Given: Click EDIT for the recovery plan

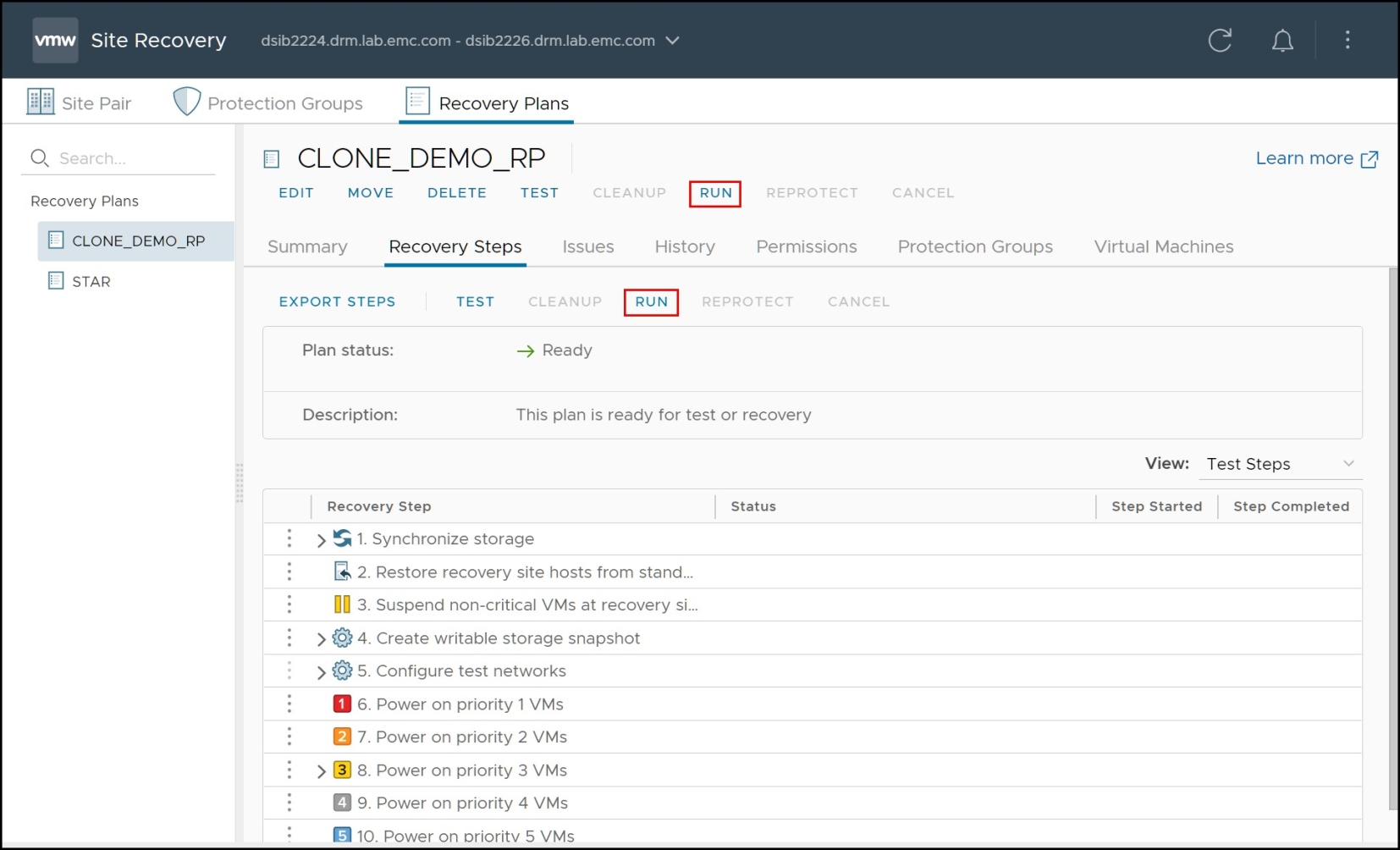Looking at the screenshot, I should [296, 193].
